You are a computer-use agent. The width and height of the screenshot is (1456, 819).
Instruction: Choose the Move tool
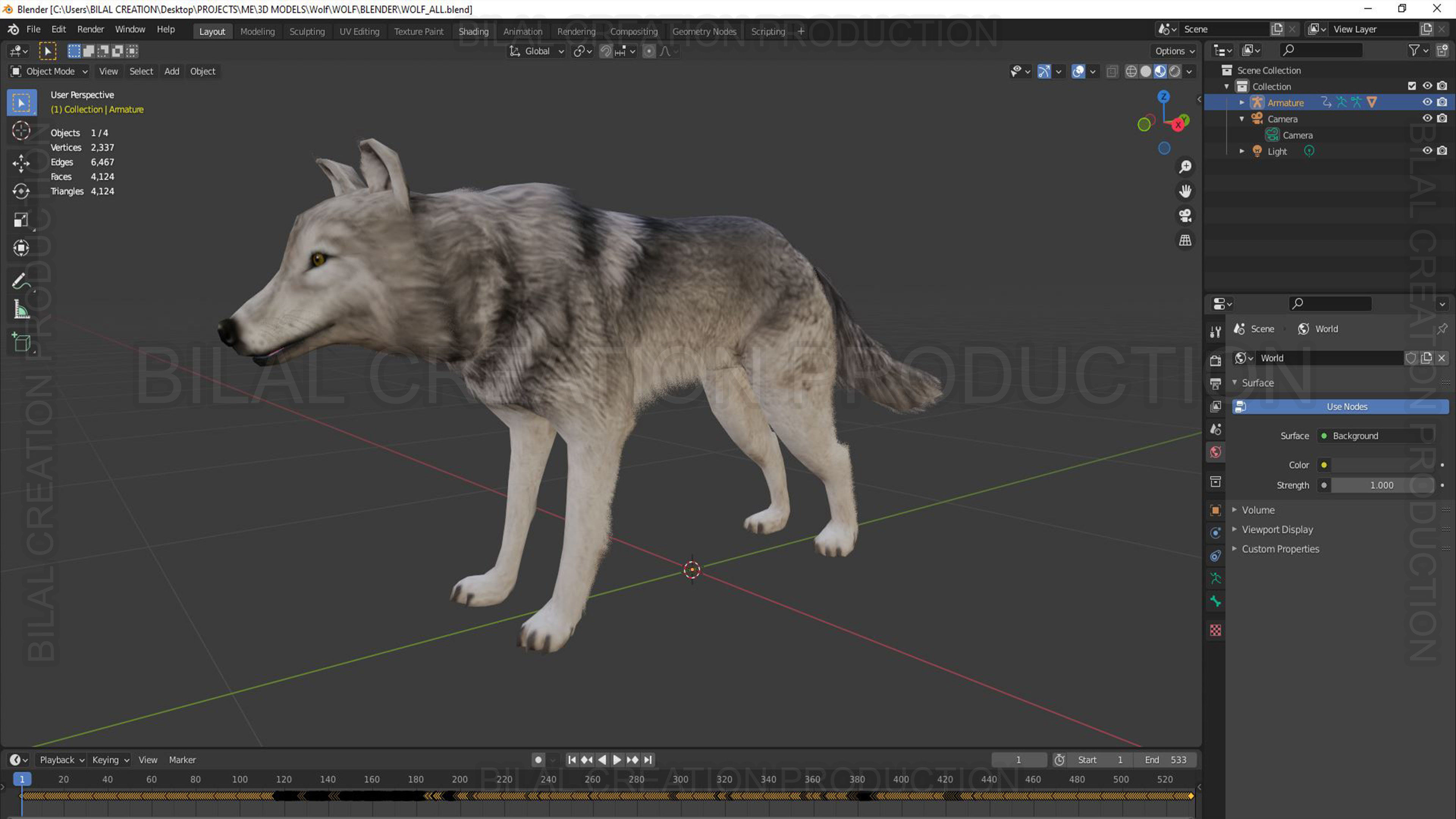pyautogui.click(x=22, y=163)
